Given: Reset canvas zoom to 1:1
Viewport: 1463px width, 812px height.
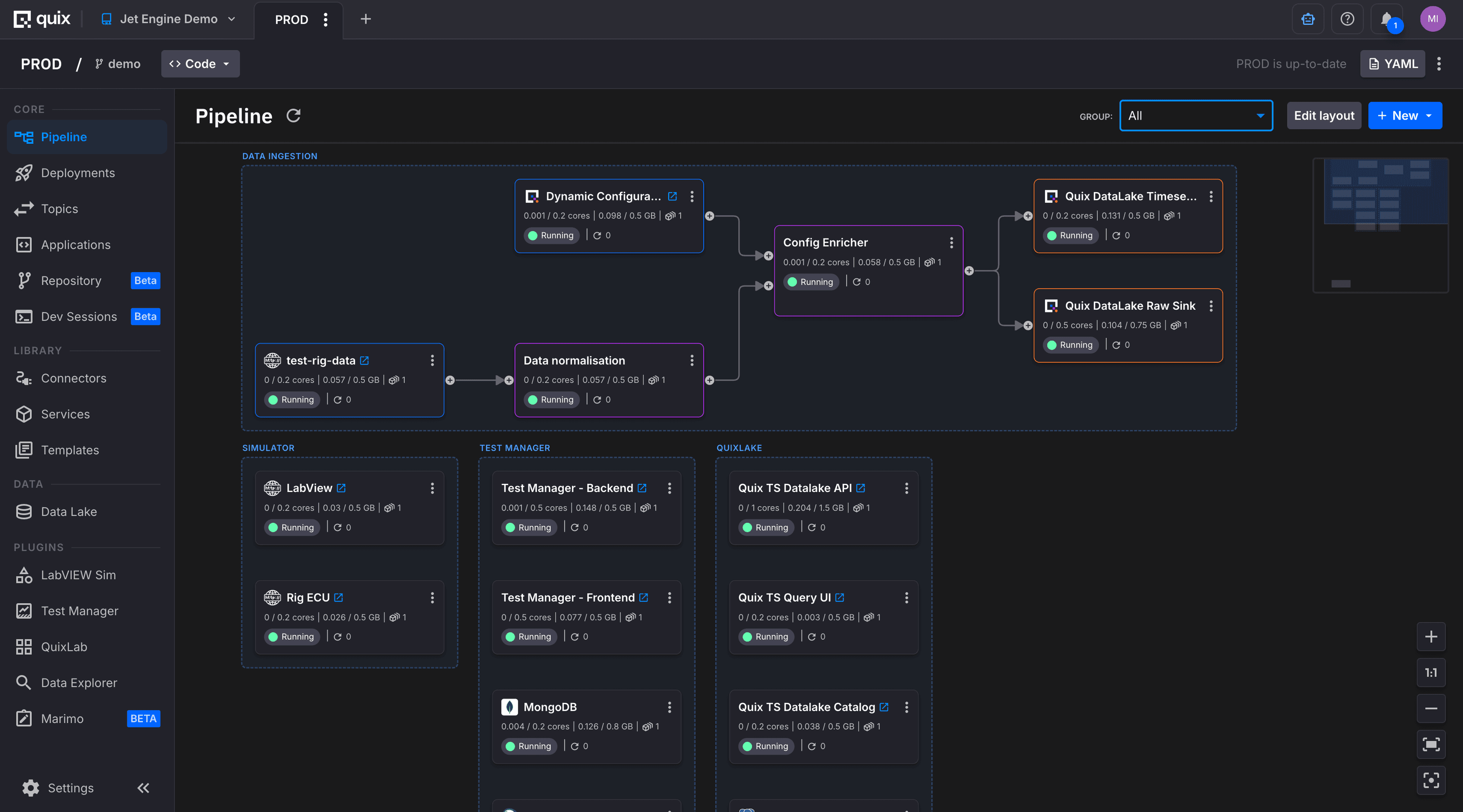Looking at the screenshot, I should click(x=1431, y=673).
